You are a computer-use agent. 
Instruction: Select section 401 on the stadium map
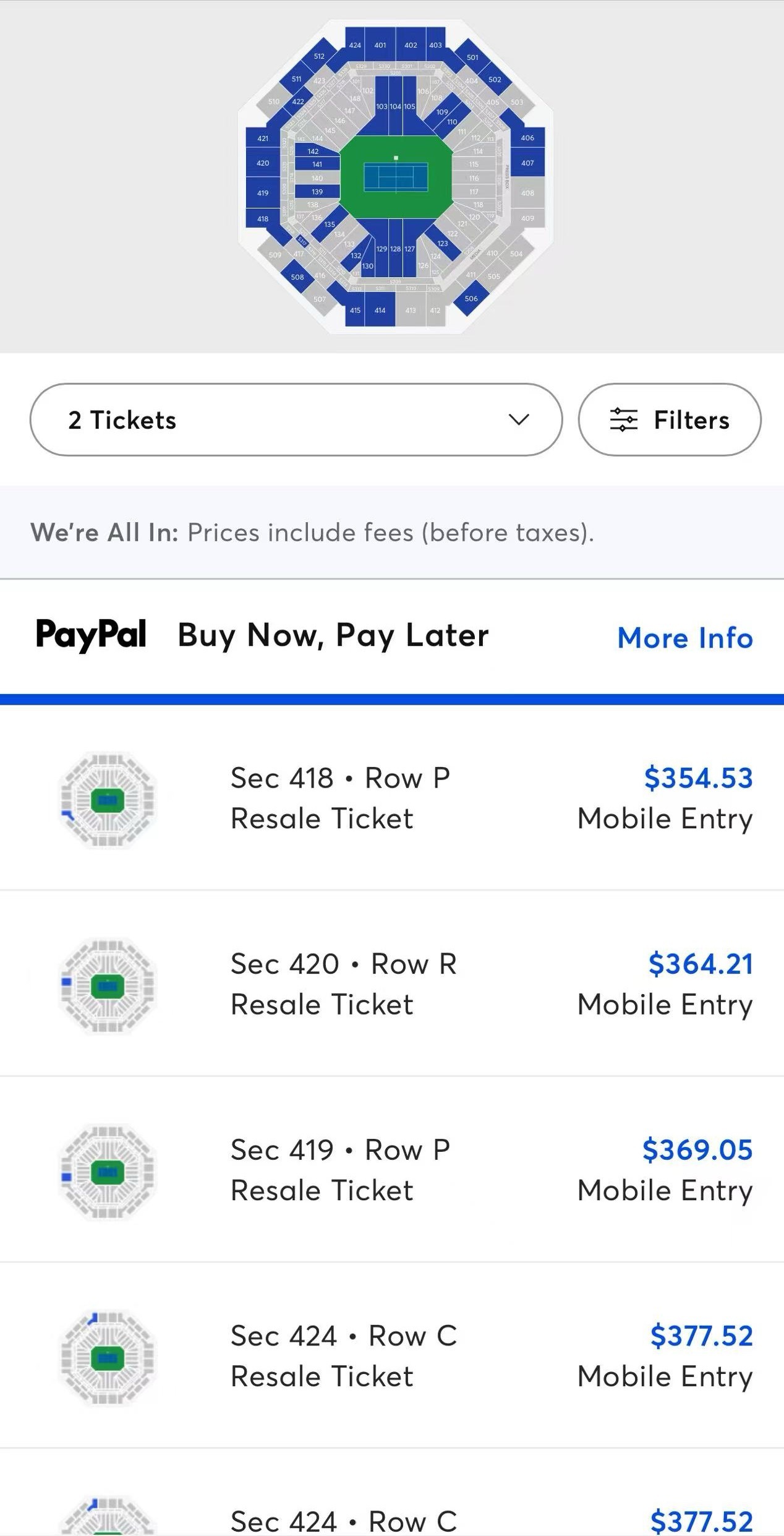[380, 45]
